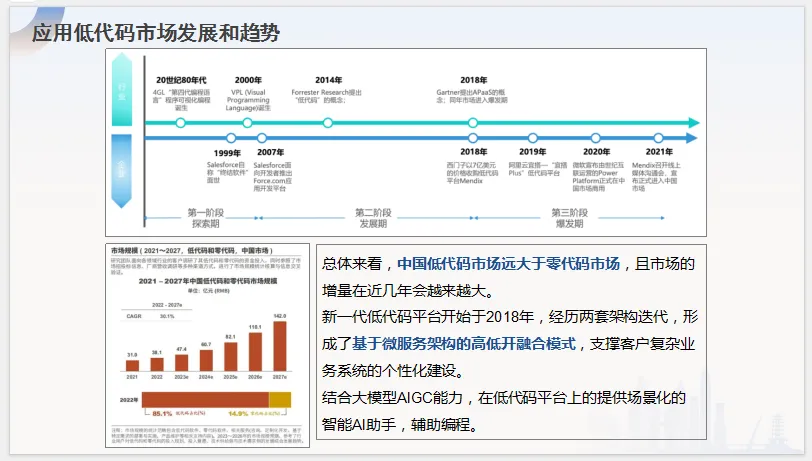
Task: Click teal line circle marker under 2014年
Action: (328, 123)
